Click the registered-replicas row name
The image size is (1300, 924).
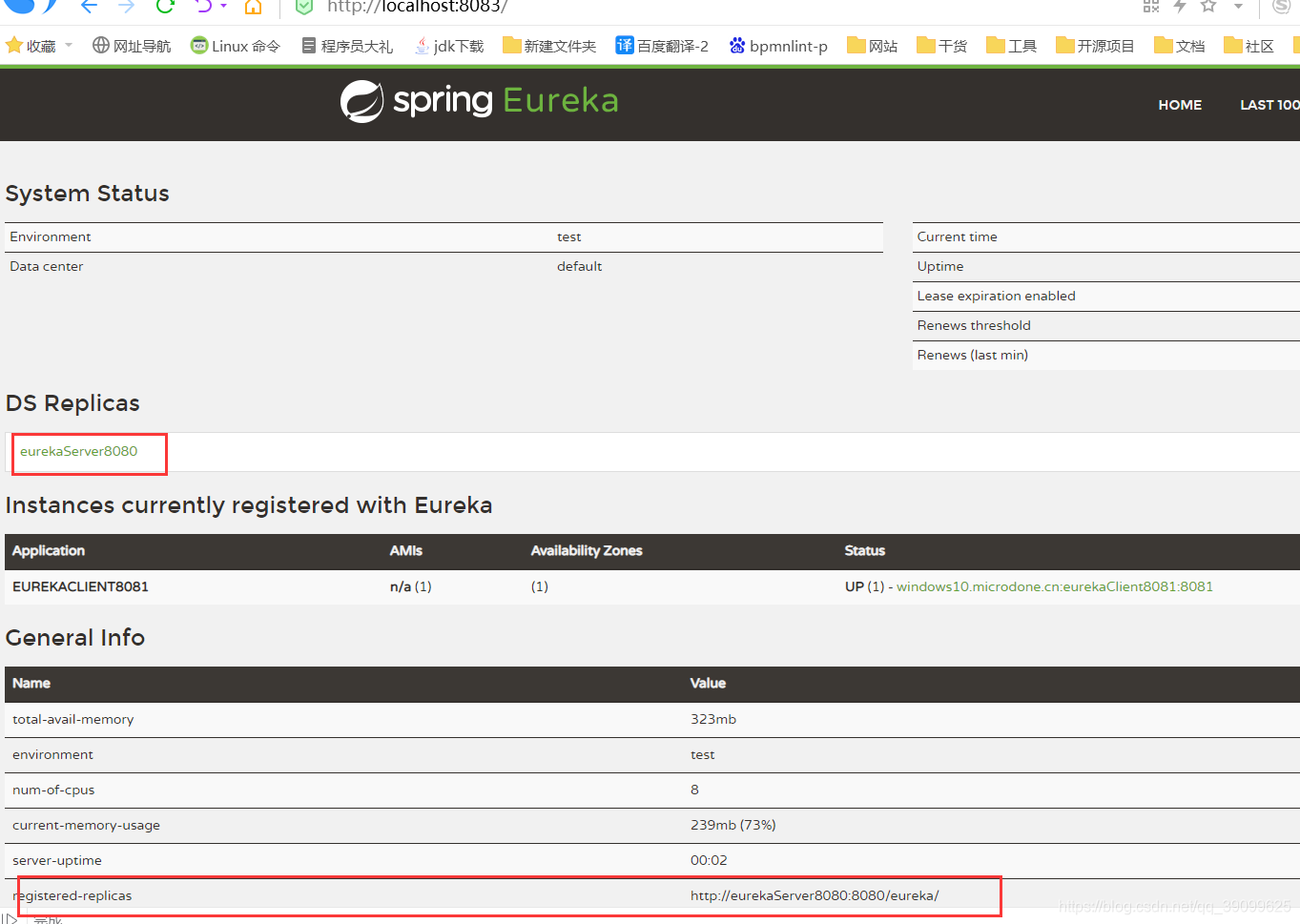coord(72,896)
